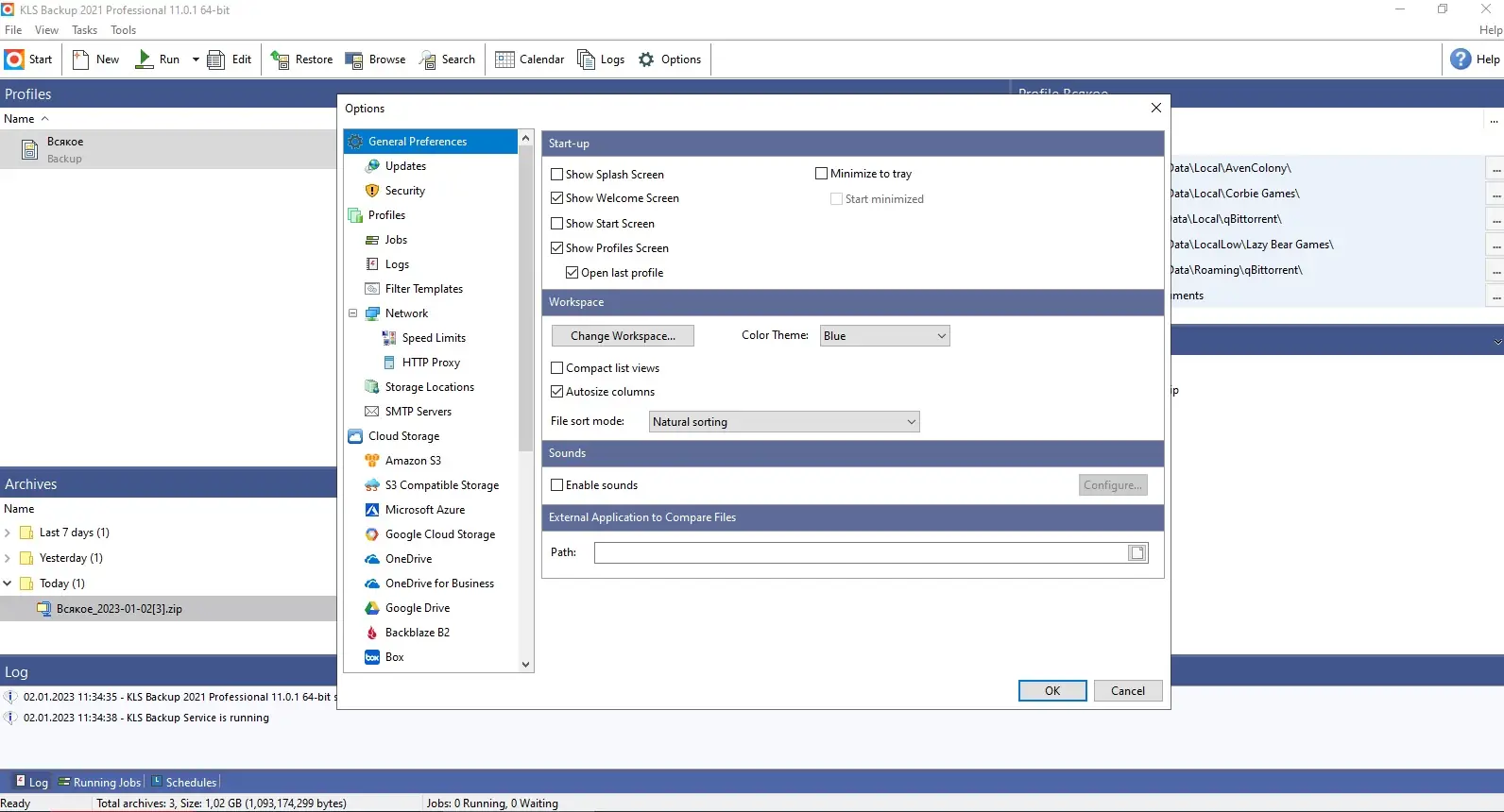Select Всякое_2023-01-02[3].zip archive
This screenshot has height=812, width=1504.
tap(168, 609)
